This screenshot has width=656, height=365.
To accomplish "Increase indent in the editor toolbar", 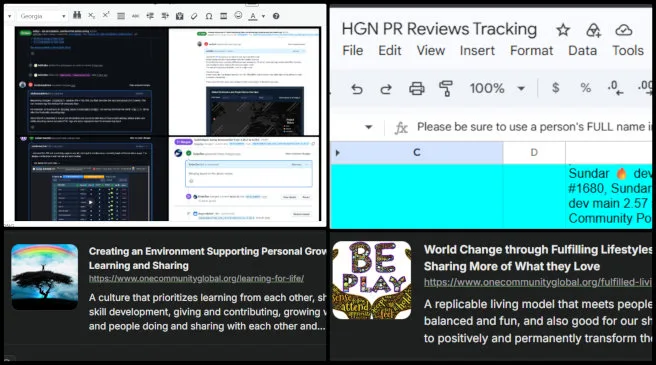I will coord(165,16).
